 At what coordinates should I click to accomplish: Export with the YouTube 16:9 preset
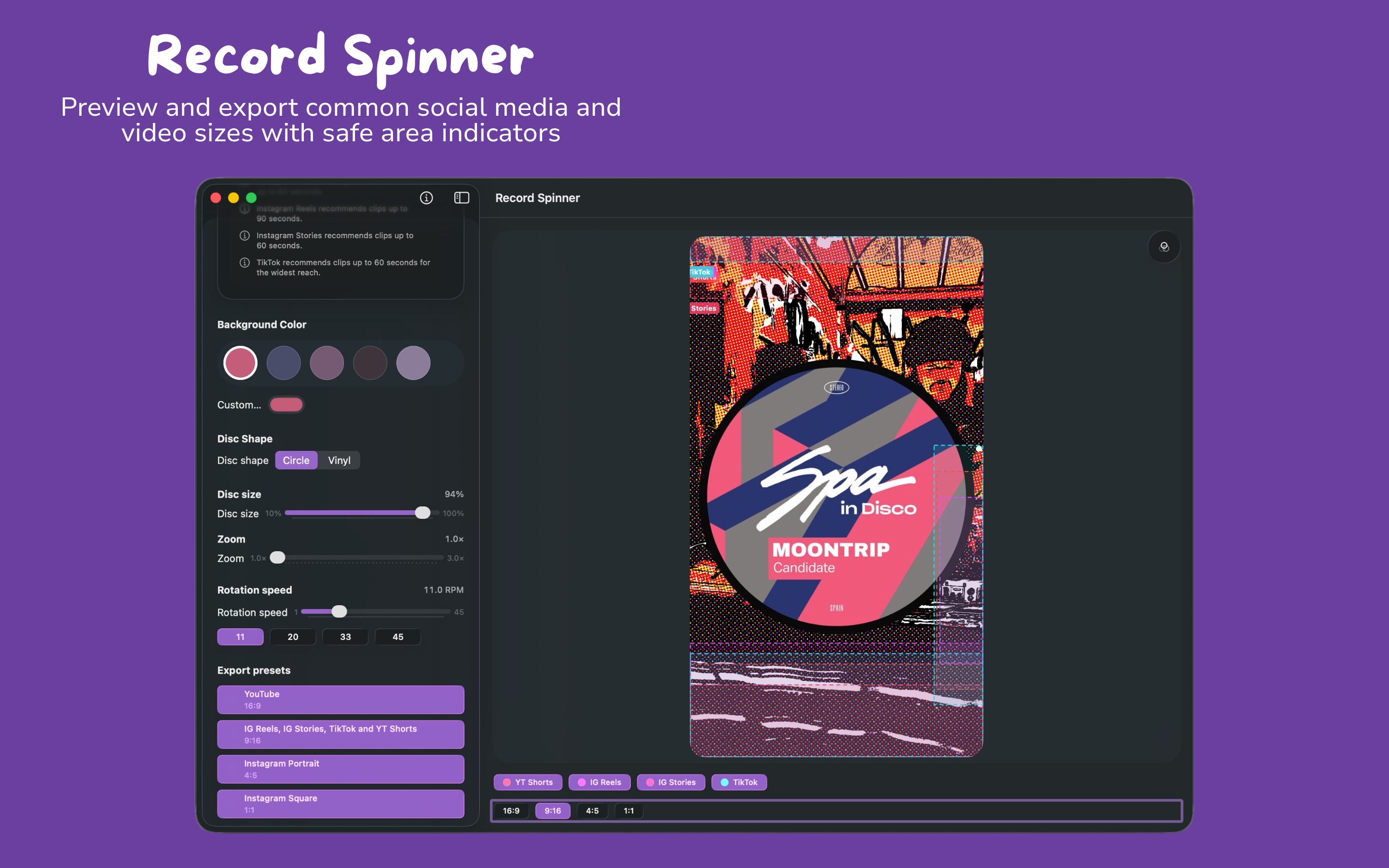tap(341, 699)
